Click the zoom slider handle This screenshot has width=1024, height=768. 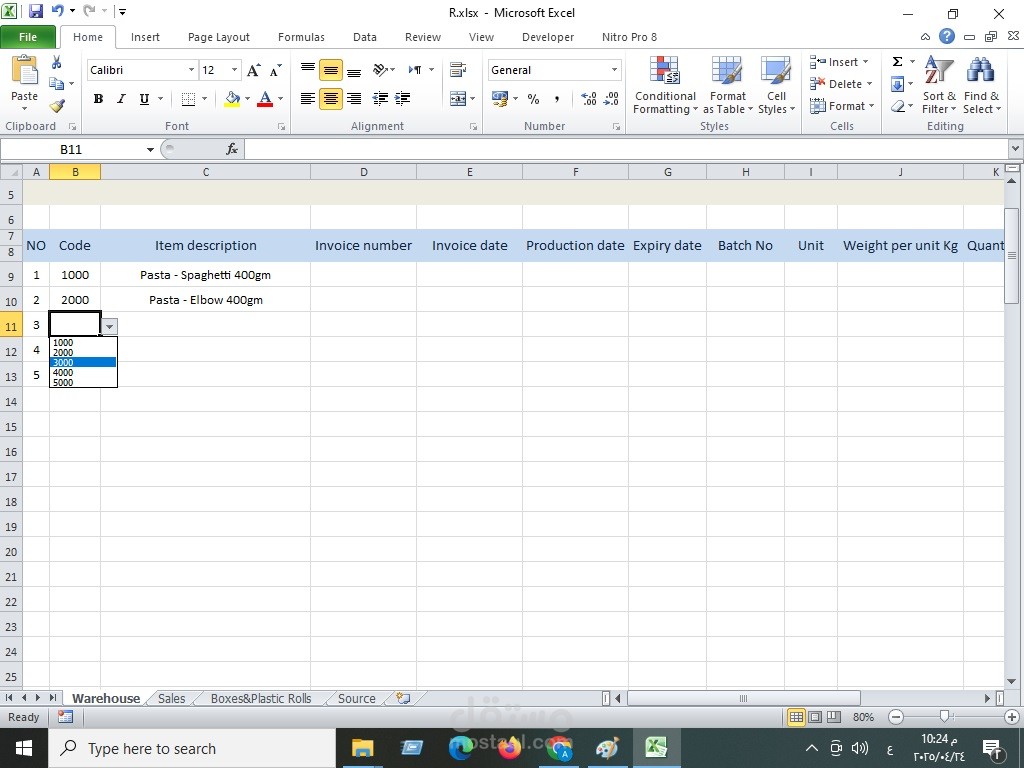click(943, 717)
